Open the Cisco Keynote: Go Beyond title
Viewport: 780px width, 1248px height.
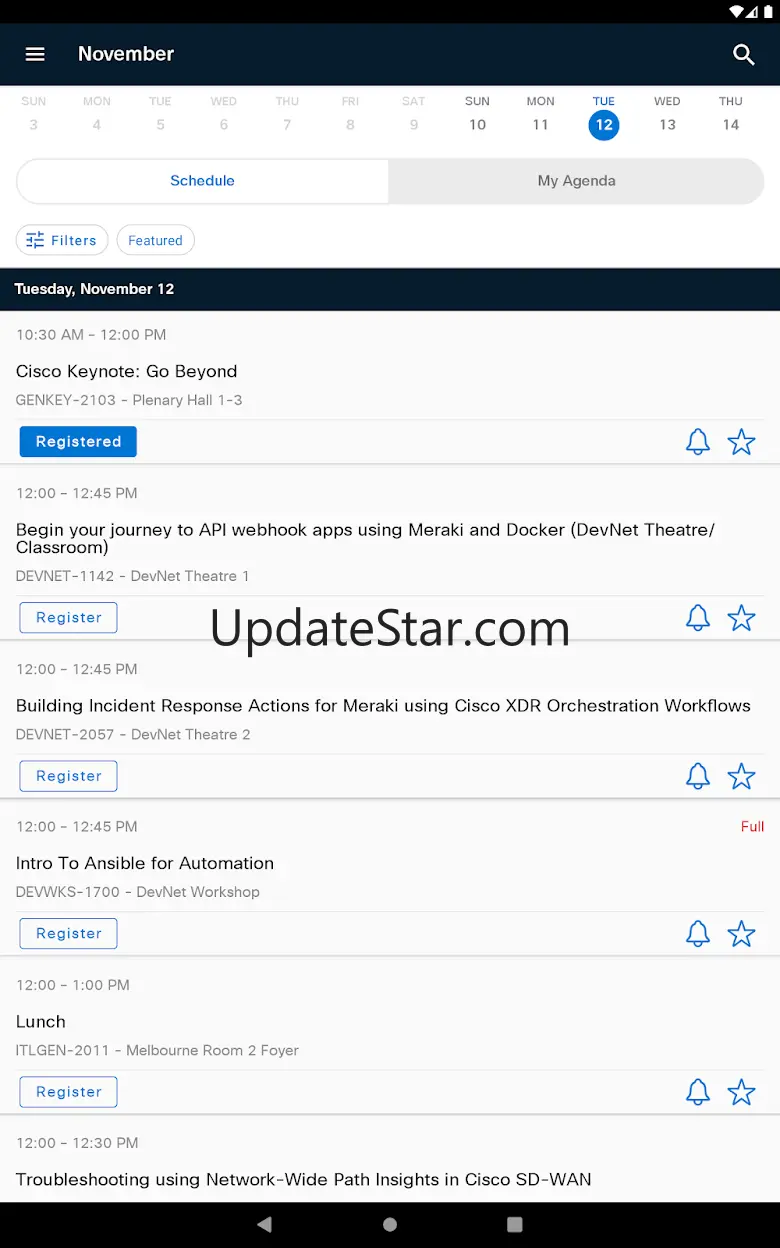(x=127, y=371)
